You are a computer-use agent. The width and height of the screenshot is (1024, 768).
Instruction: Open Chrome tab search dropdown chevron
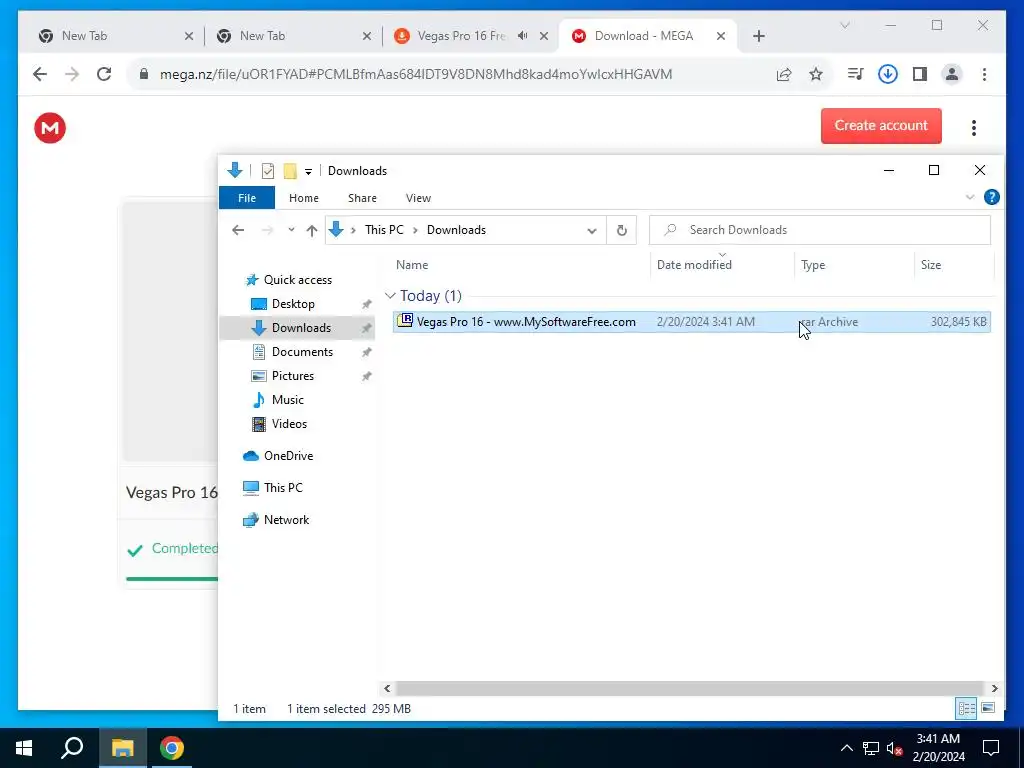point(844,25)
